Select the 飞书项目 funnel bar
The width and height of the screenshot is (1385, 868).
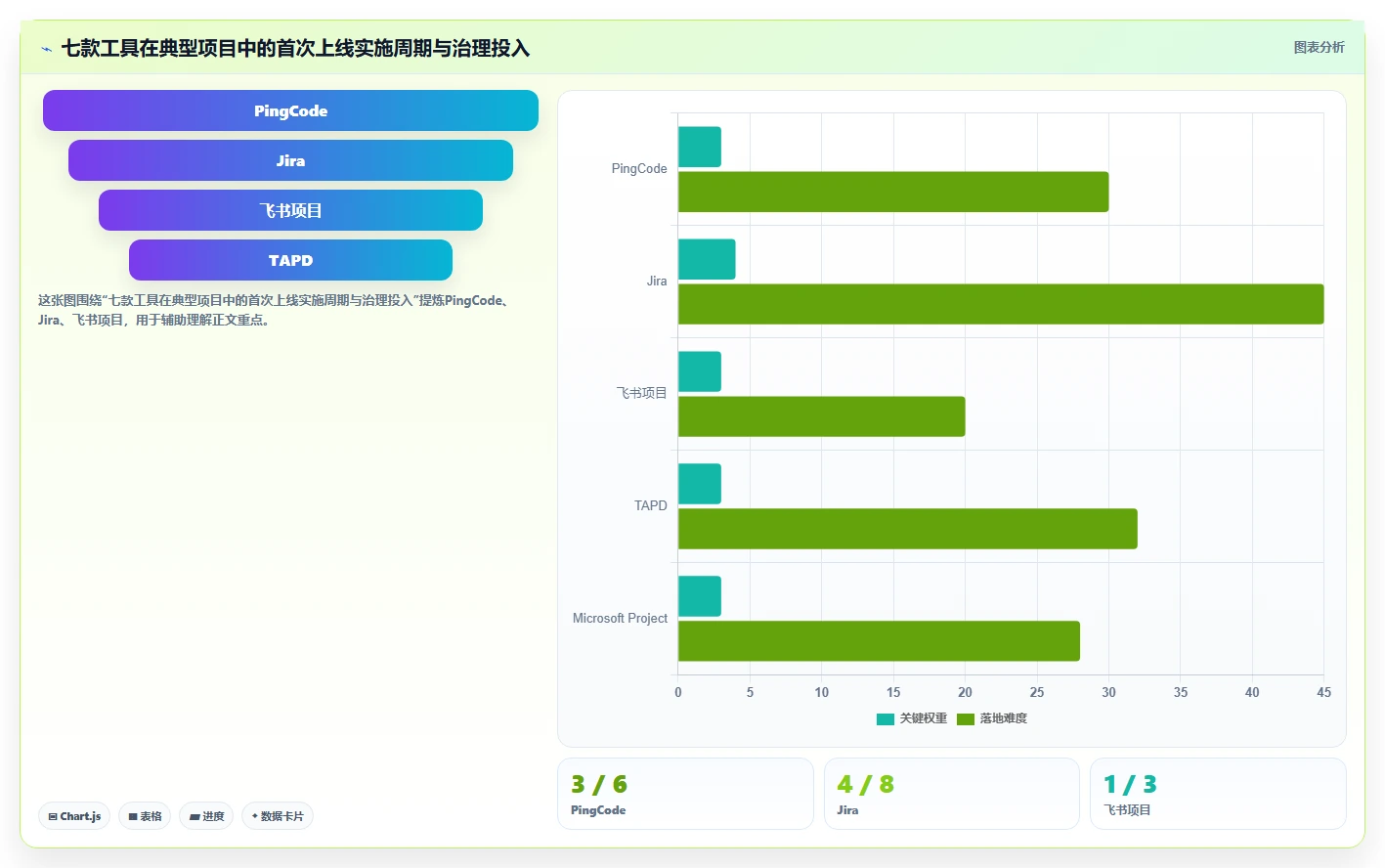[290, 210]
